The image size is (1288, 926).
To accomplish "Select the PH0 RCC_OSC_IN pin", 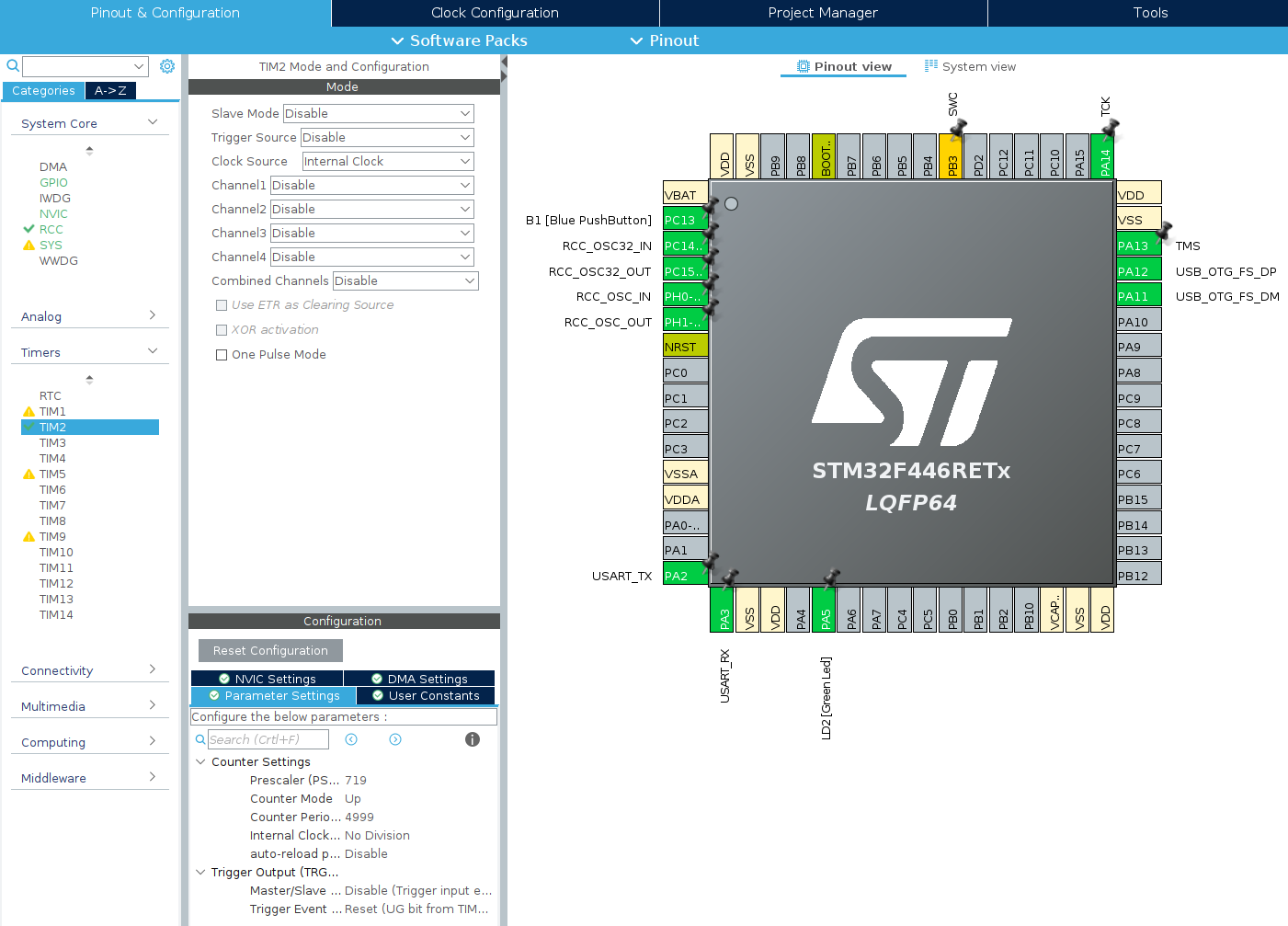I will 685,296.
